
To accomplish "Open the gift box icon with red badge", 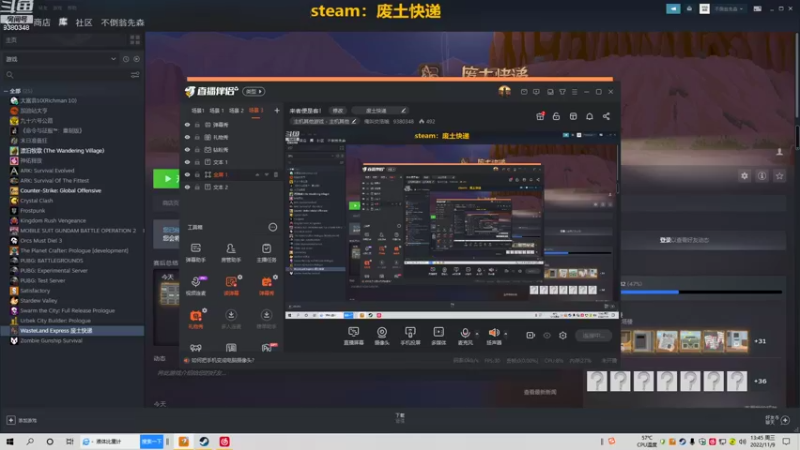I will [x=540, y=116].
